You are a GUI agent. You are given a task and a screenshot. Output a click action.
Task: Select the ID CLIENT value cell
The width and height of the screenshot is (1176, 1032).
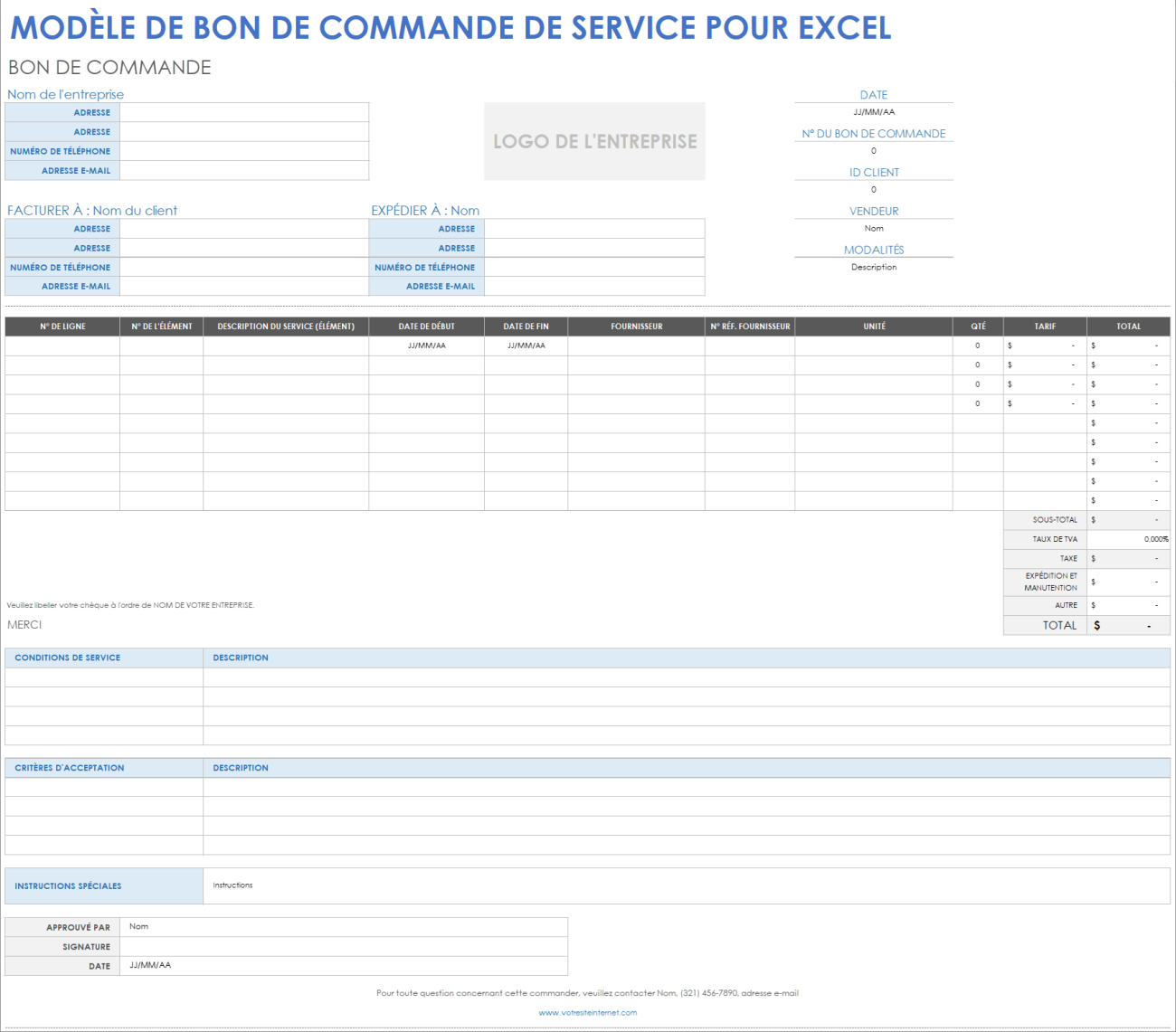coord(873,190)
